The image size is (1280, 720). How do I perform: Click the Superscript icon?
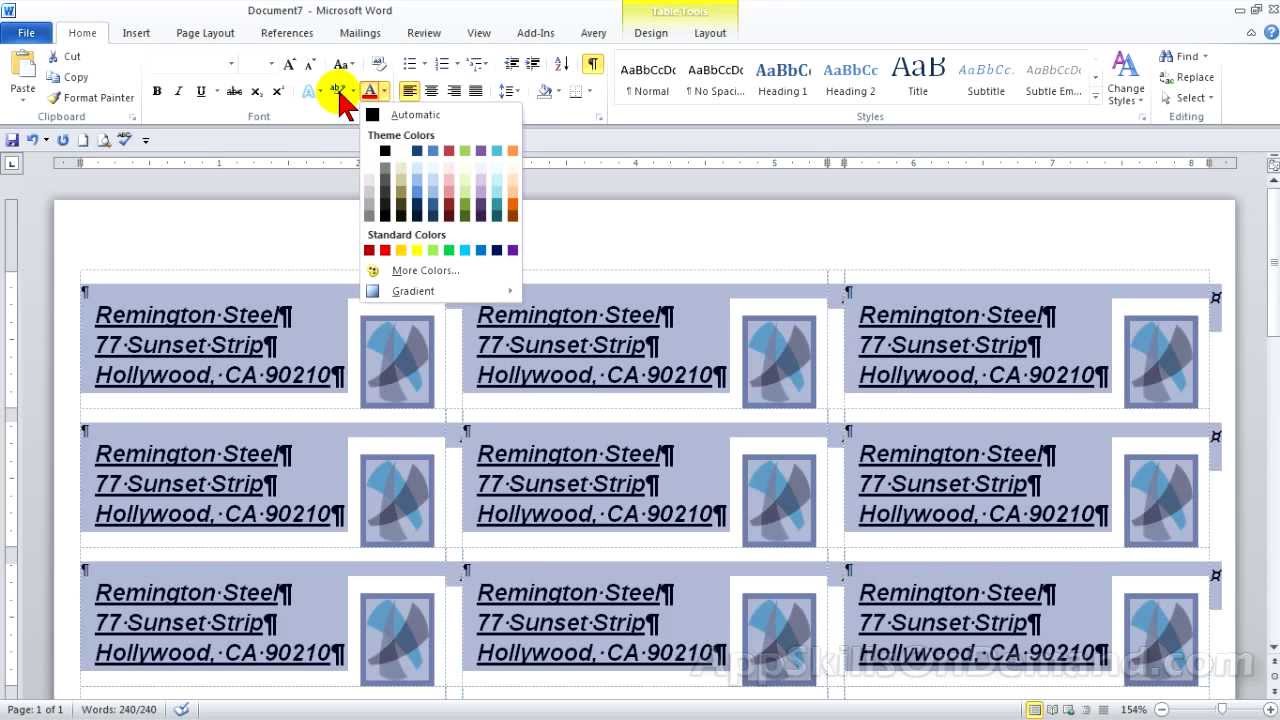click(x=278, y=91)
